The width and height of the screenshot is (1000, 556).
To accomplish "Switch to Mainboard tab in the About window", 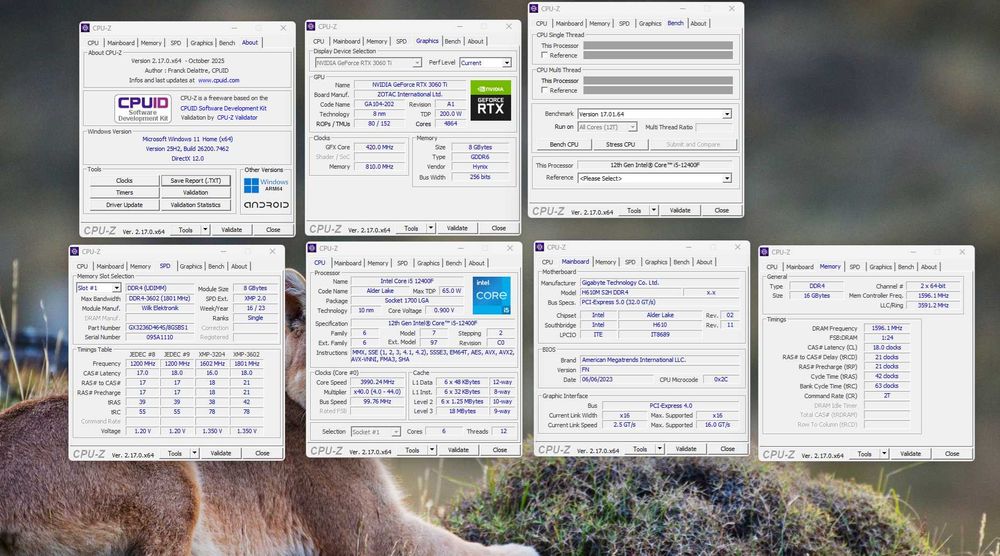I will pyautogui.click(x=121, y=43).
